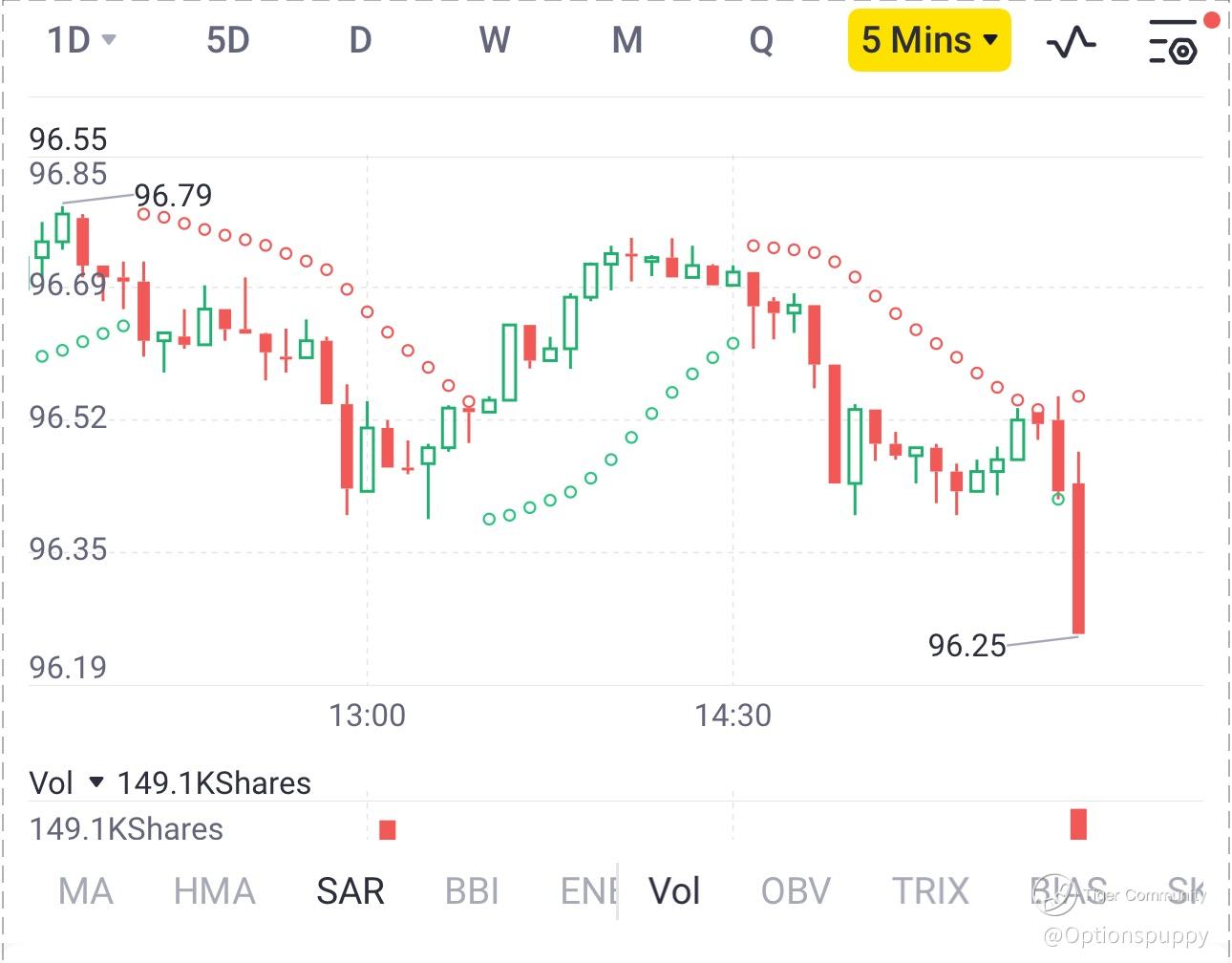Select the D daily chart tab
Screen dimensions: 1232x963
360,40
